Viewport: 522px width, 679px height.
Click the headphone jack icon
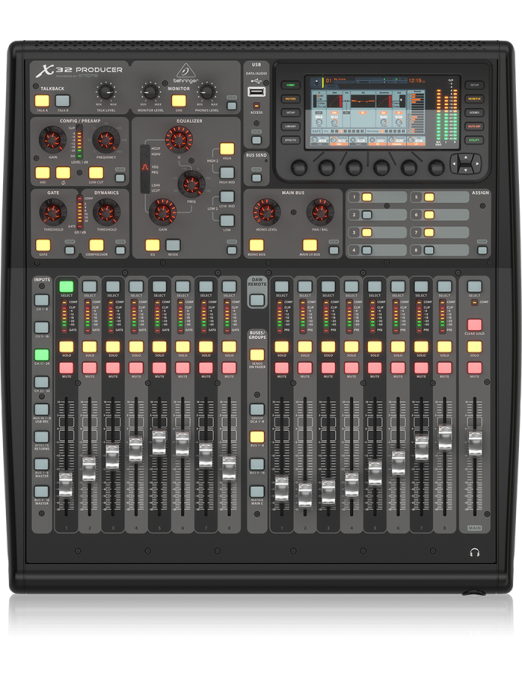coord(475,552)
